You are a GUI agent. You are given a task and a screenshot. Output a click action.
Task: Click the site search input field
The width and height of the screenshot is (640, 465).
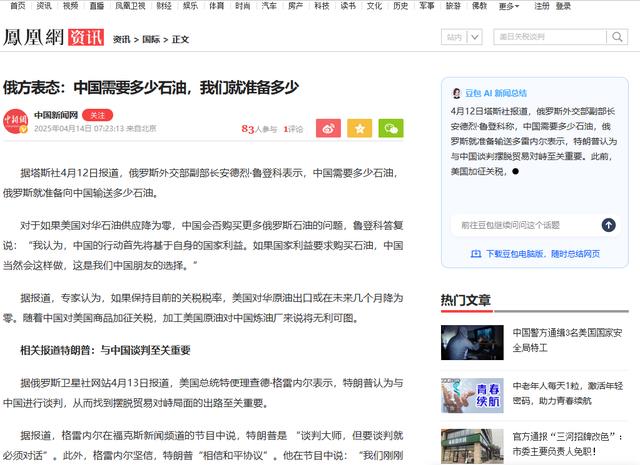point(550,37)
